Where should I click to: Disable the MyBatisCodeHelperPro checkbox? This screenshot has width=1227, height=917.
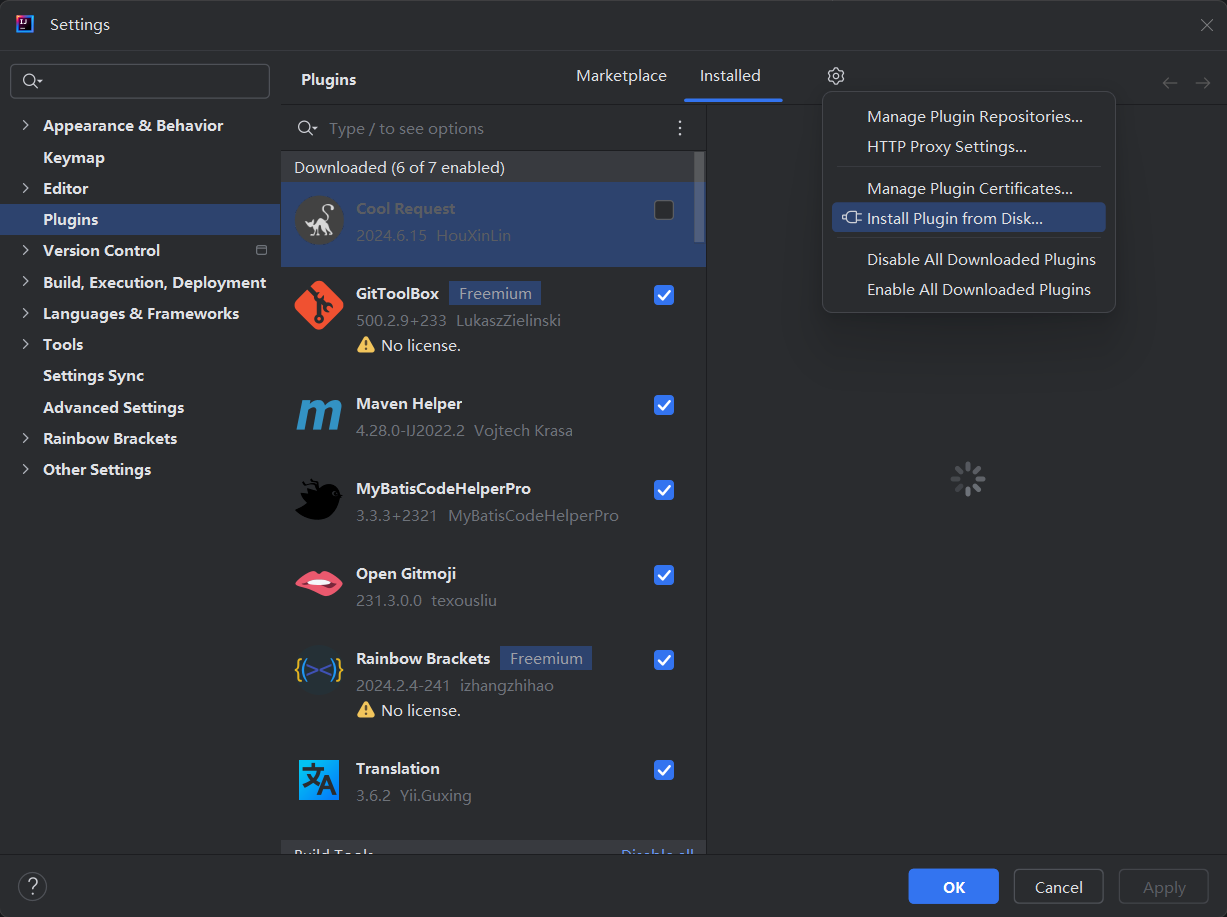click(x=664, y=490)
